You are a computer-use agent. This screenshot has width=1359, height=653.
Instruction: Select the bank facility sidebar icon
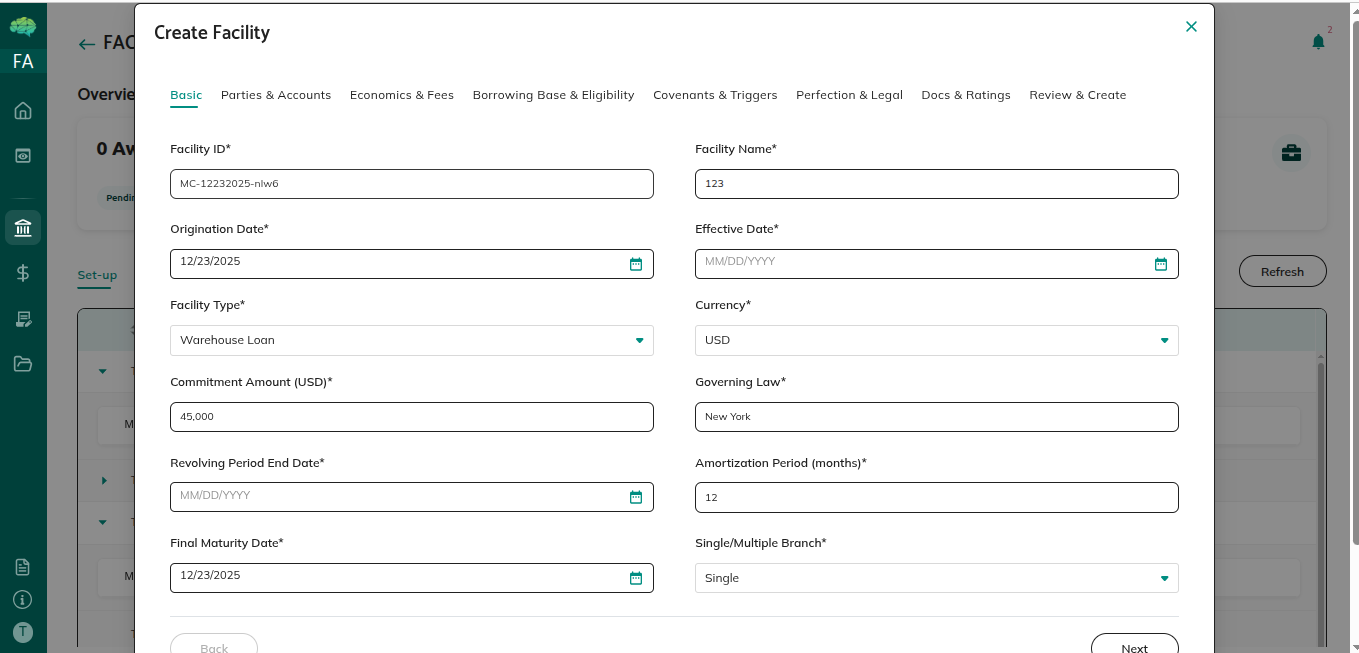pos(23,227)
